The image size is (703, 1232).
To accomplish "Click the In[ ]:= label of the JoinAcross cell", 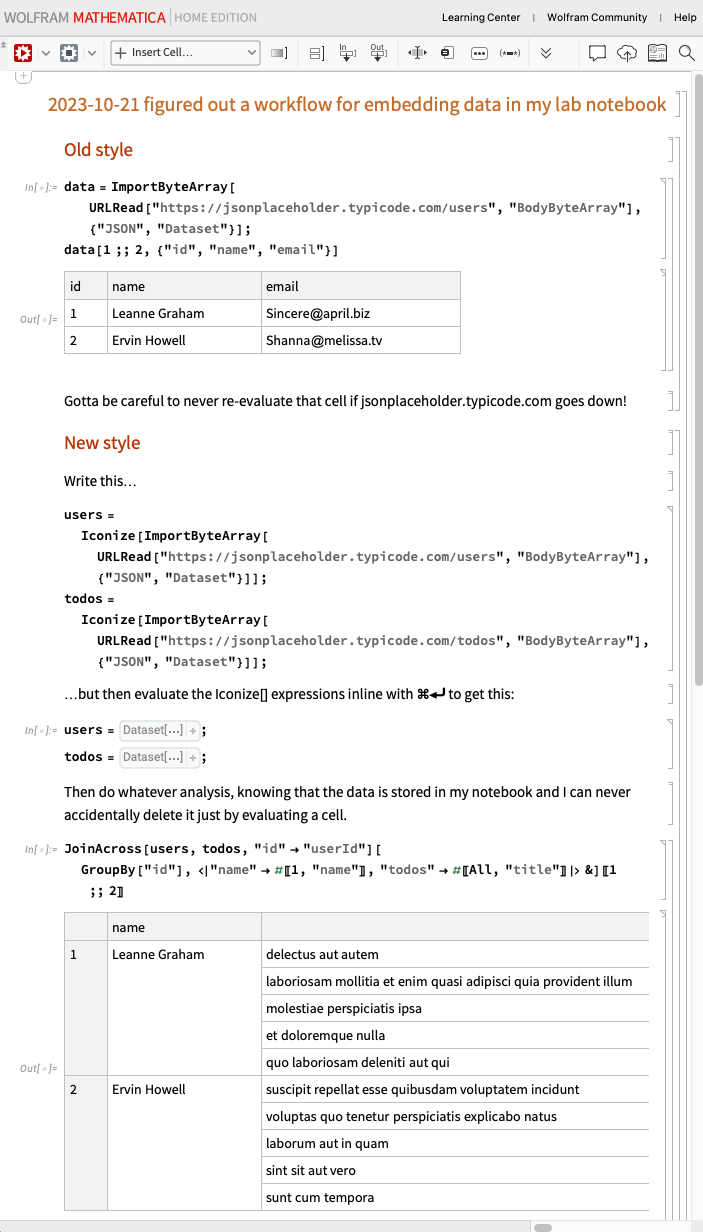I will tap(41, 849).
